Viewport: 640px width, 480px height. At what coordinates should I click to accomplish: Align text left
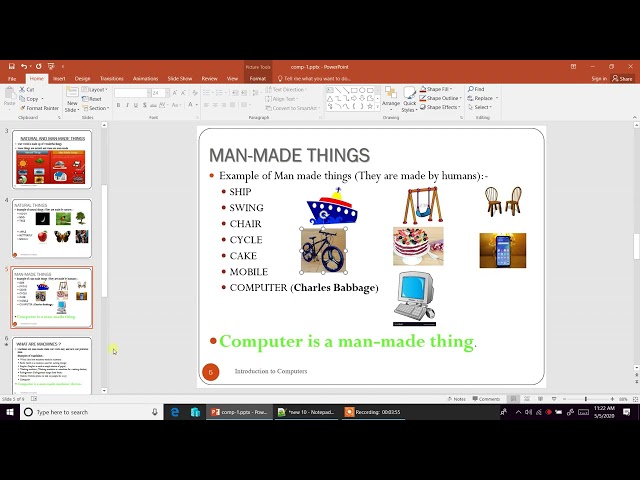pos(207,105)
